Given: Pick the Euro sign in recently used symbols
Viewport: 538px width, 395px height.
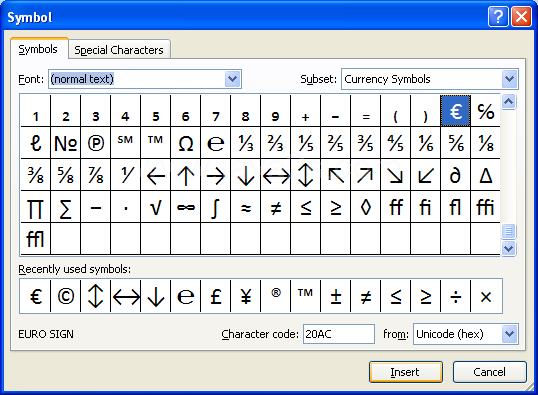Looking at the screenshot, I should (36, 296).
